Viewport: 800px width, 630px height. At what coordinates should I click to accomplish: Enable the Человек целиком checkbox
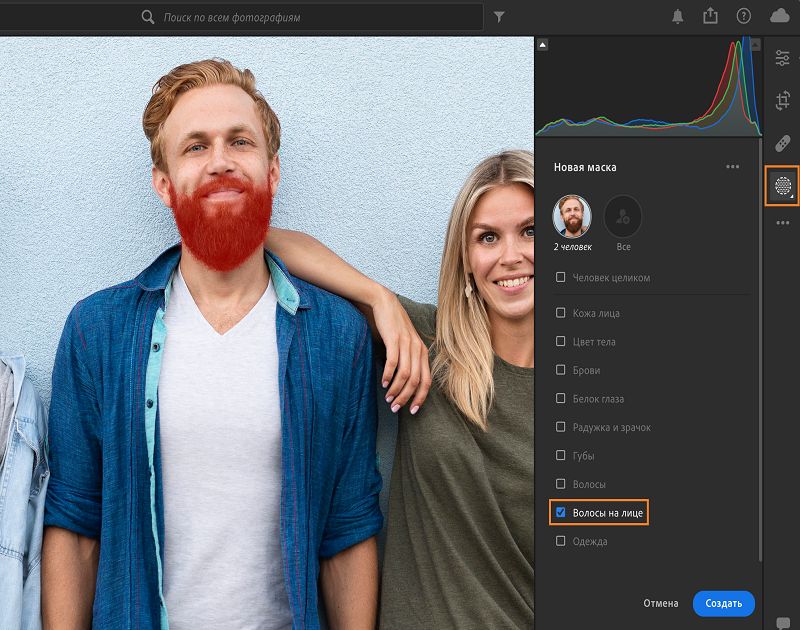[x=561, y=278]
